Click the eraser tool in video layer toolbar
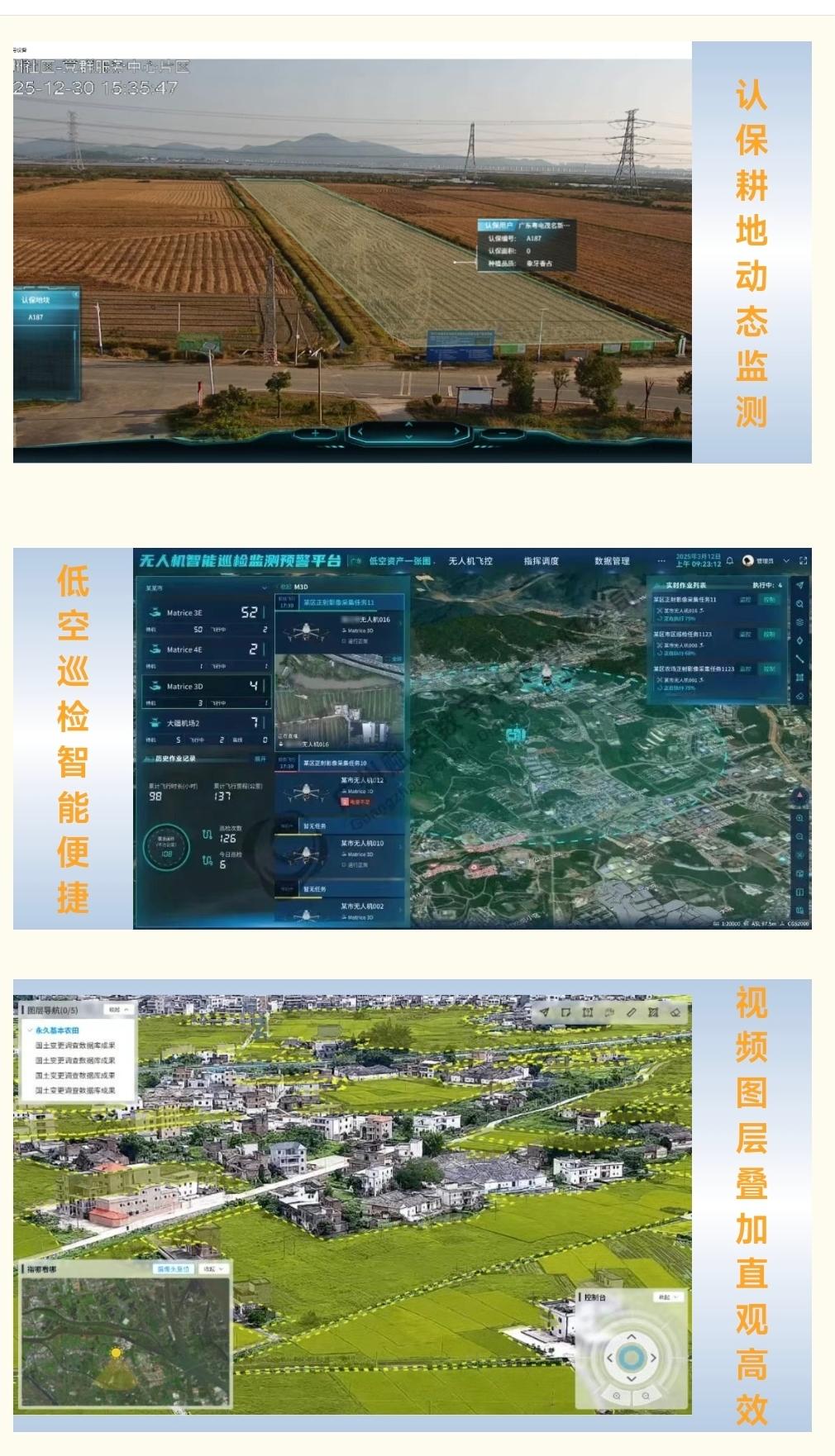 [675, 1012]
